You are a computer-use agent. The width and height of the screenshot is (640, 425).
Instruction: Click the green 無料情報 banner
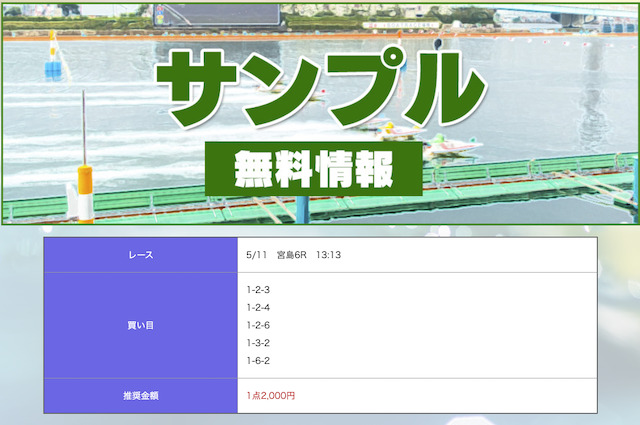click(x=314, y=172)
